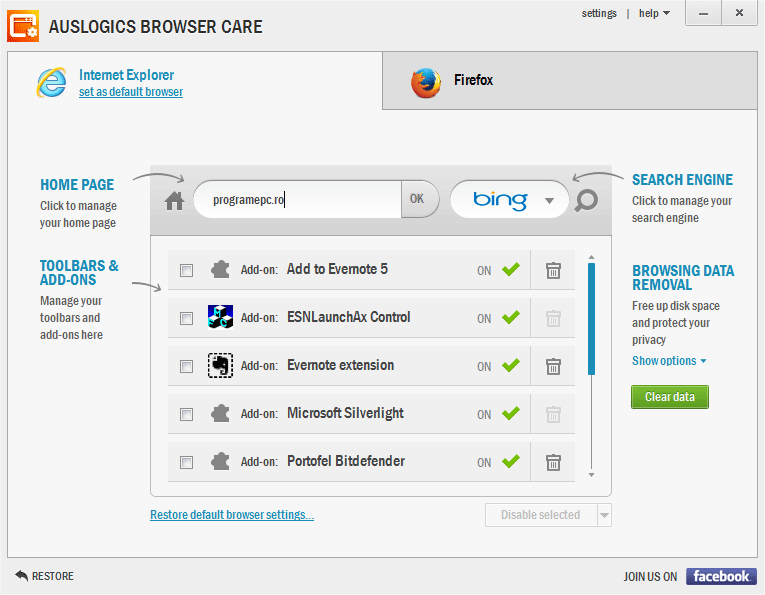This screenshot has width=765, height=595.
Task: Select the Evernote extension checkbox
Action: (186, 366)
